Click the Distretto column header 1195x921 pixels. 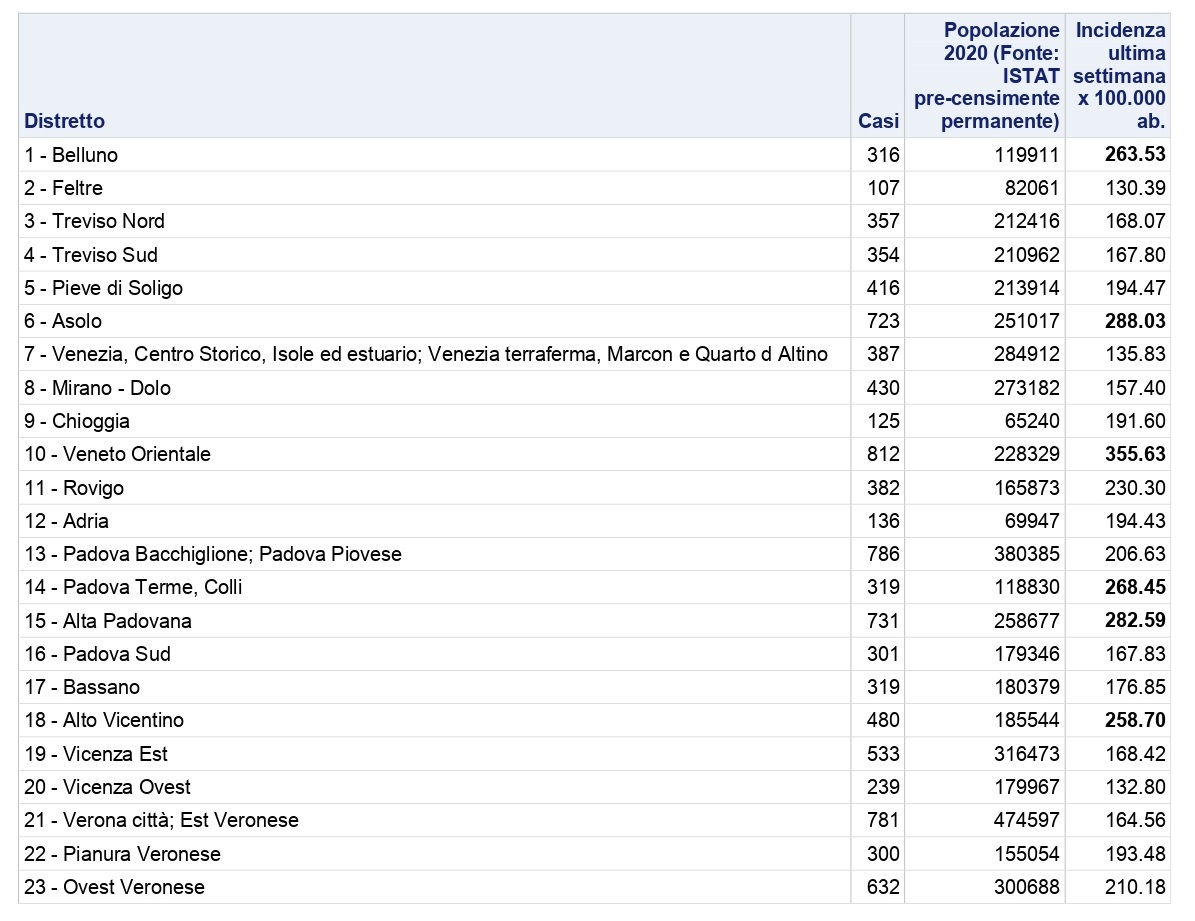(65, 121)
